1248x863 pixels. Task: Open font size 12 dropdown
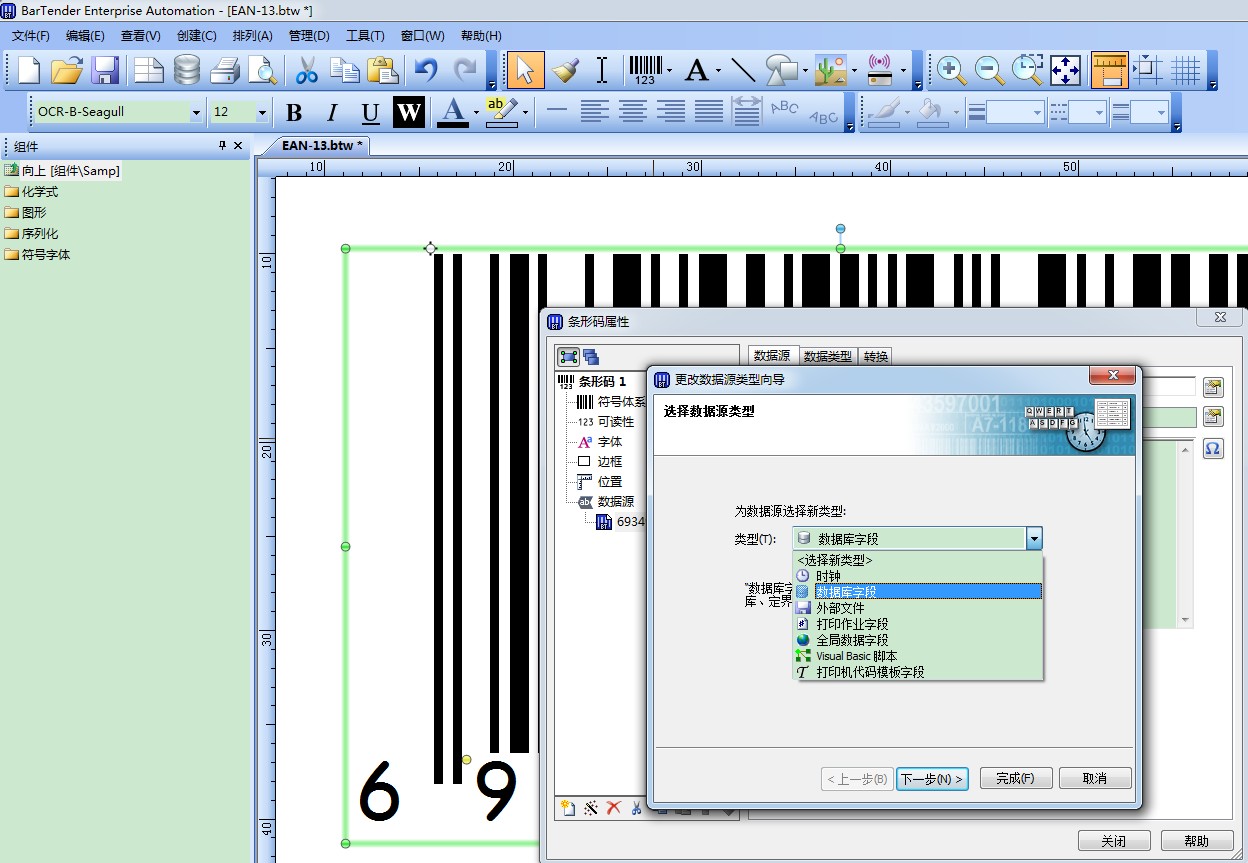(262, 112)
